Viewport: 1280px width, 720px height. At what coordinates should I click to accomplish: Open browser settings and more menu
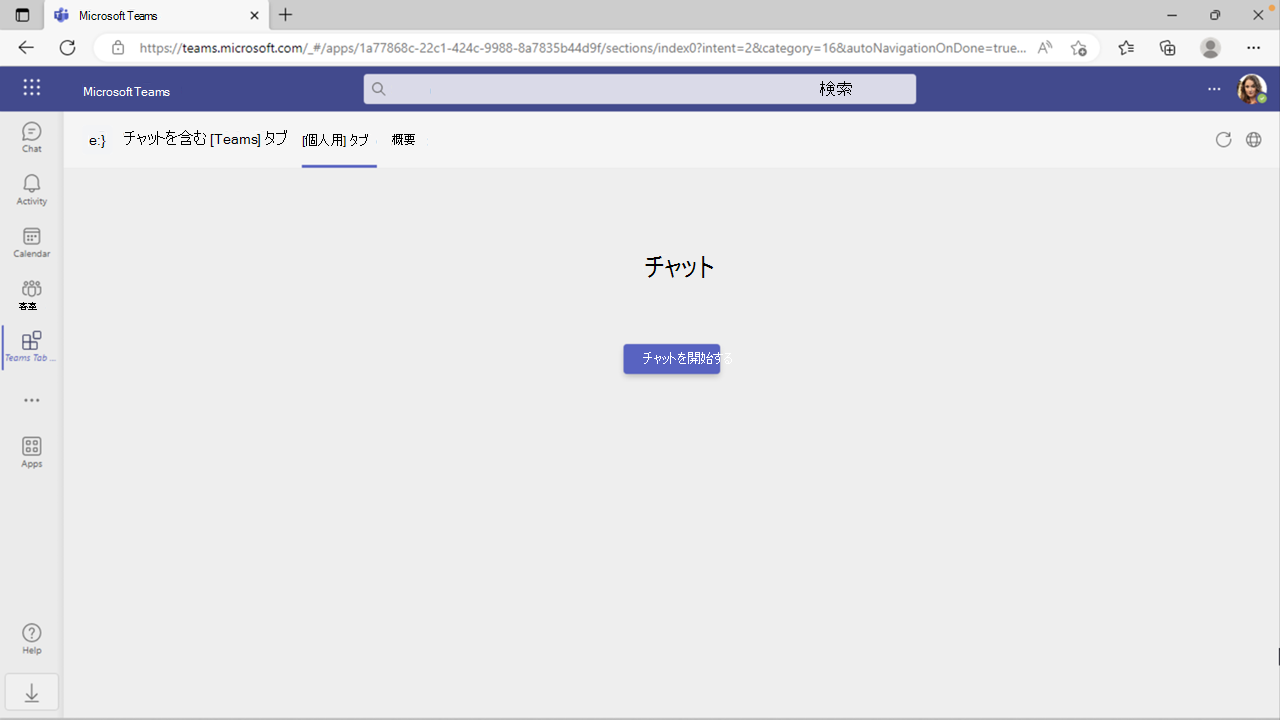pyautogui.click(x=1253, y=48)
